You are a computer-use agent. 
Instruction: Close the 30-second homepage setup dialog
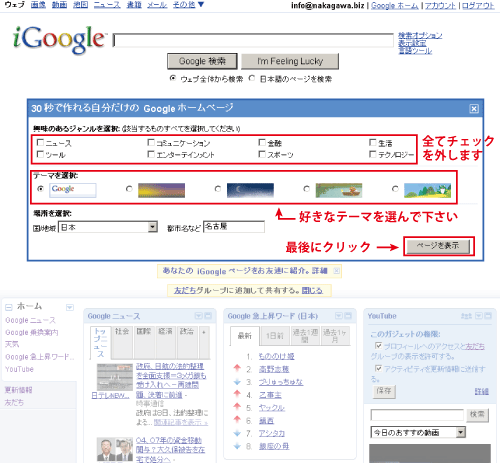(x=474, y=109)
